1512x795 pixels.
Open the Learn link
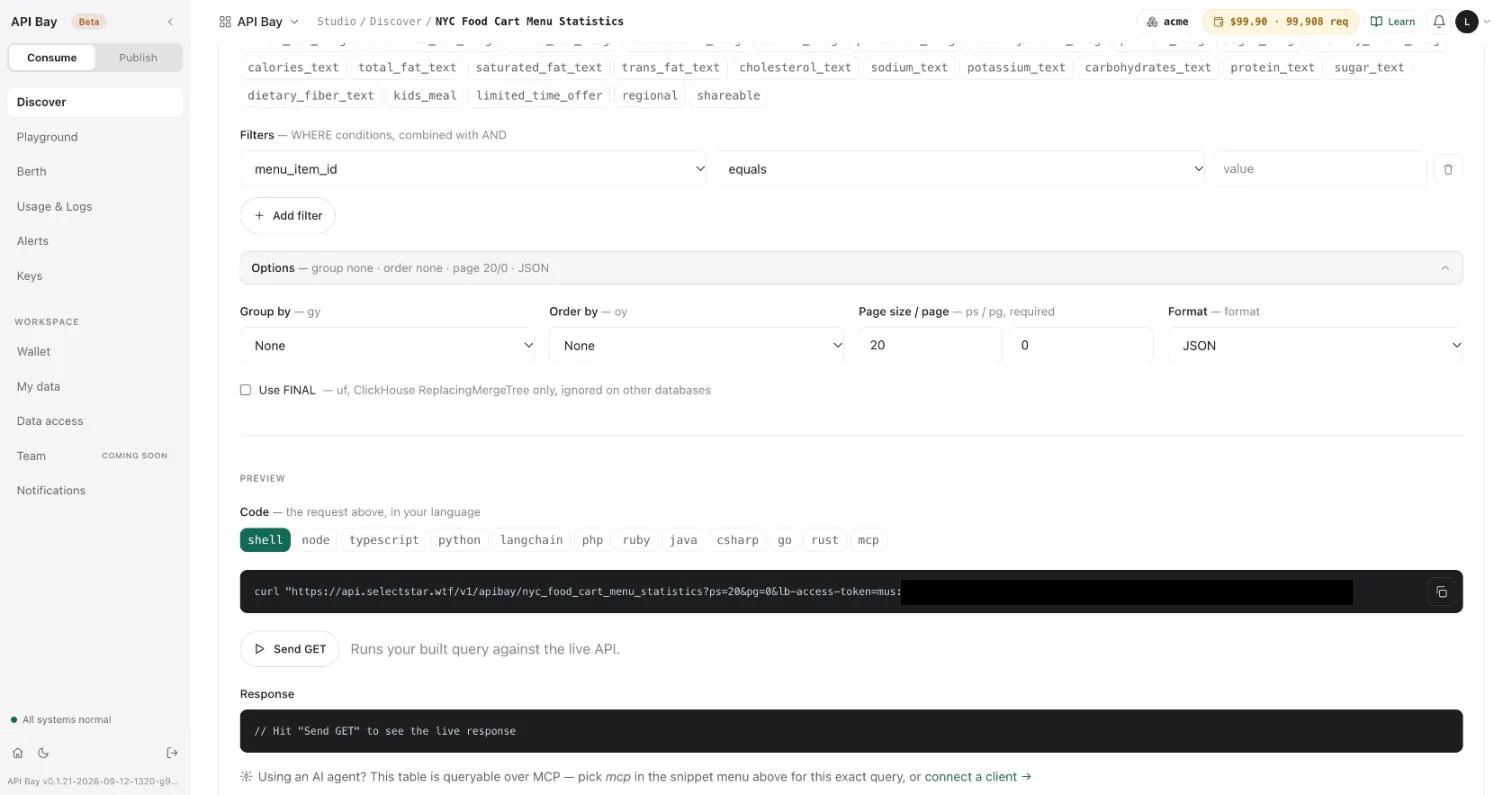pyautogui.click(x=1392, y=21)
